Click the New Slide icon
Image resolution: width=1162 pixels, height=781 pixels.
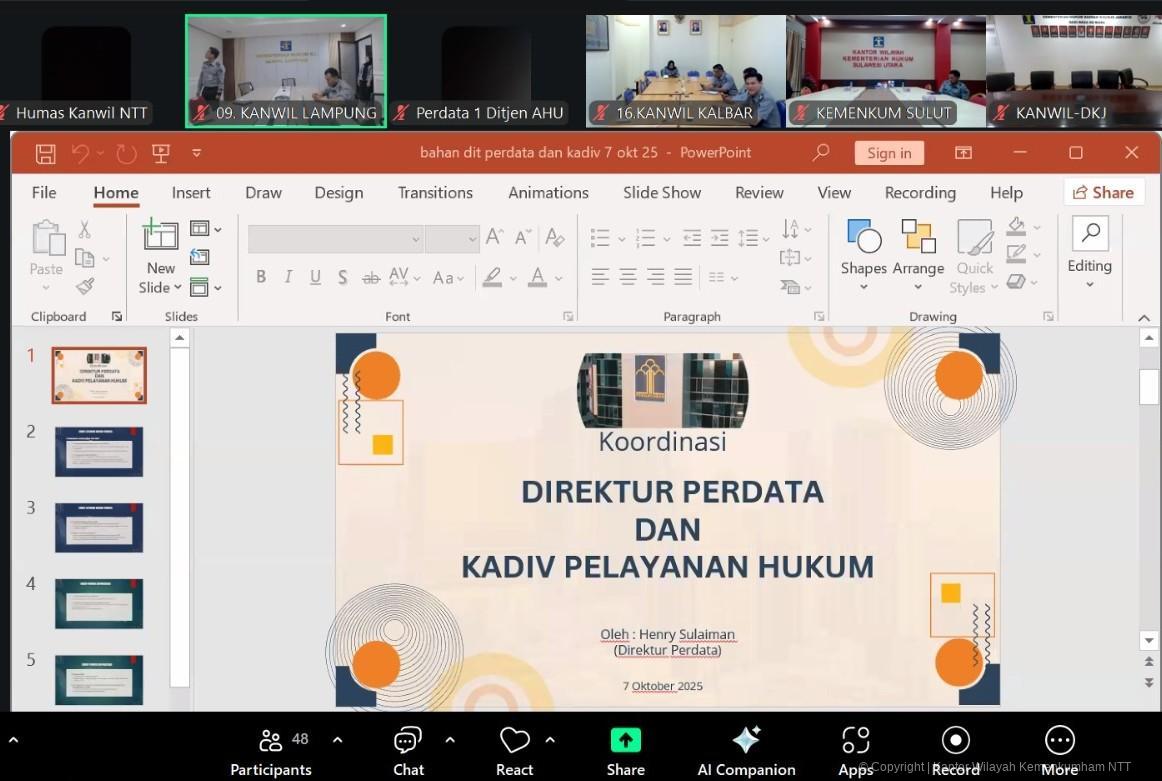160,236
